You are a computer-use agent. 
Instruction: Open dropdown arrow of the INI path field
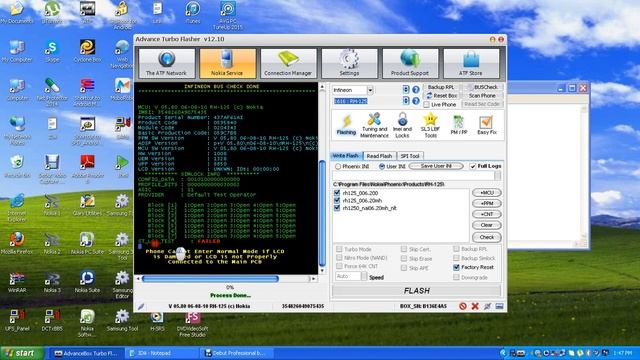pyautogui.click(x=498, y=176)
